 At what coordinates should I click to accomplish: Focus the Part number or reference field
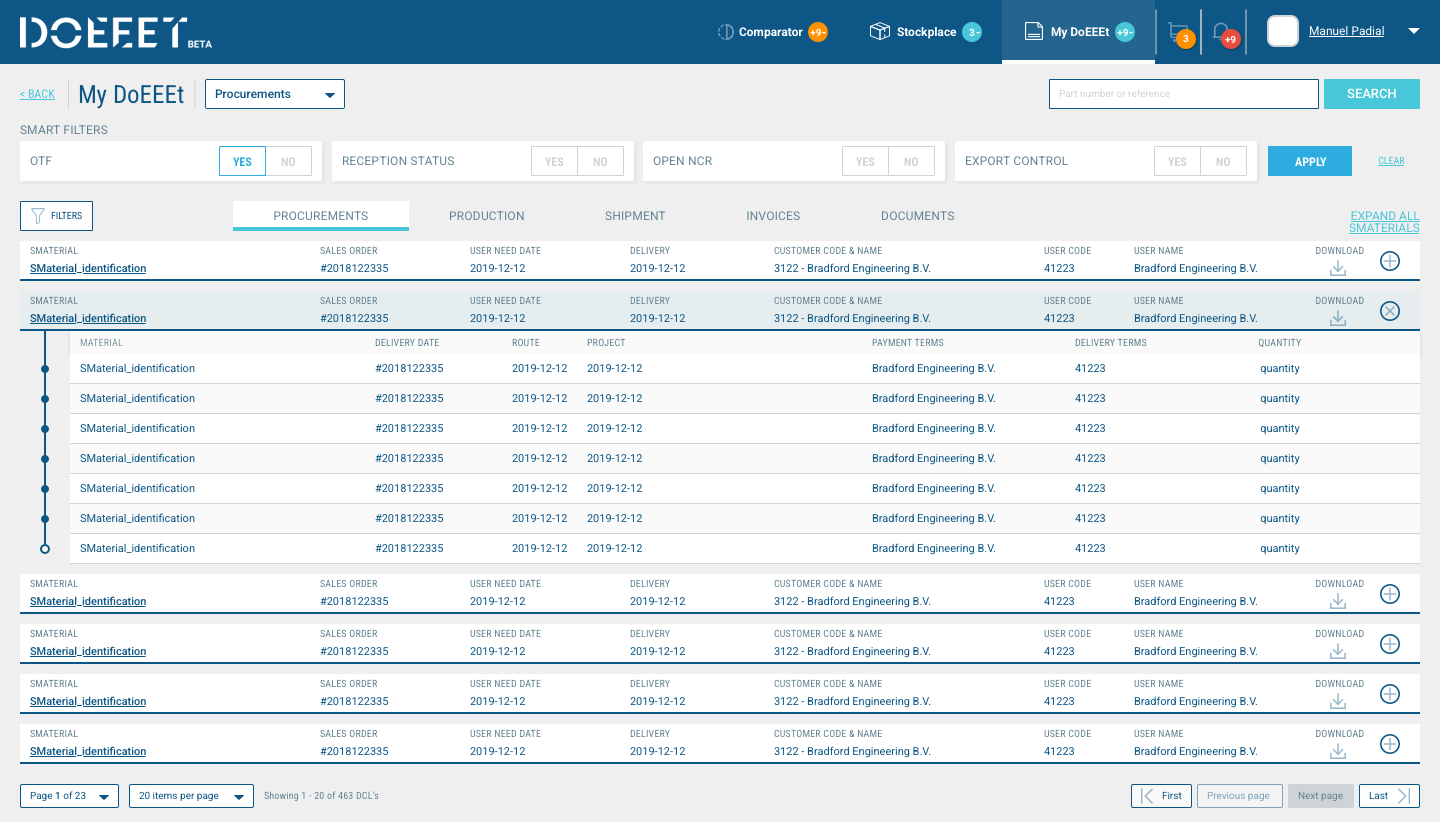(x=1184, y=94)
